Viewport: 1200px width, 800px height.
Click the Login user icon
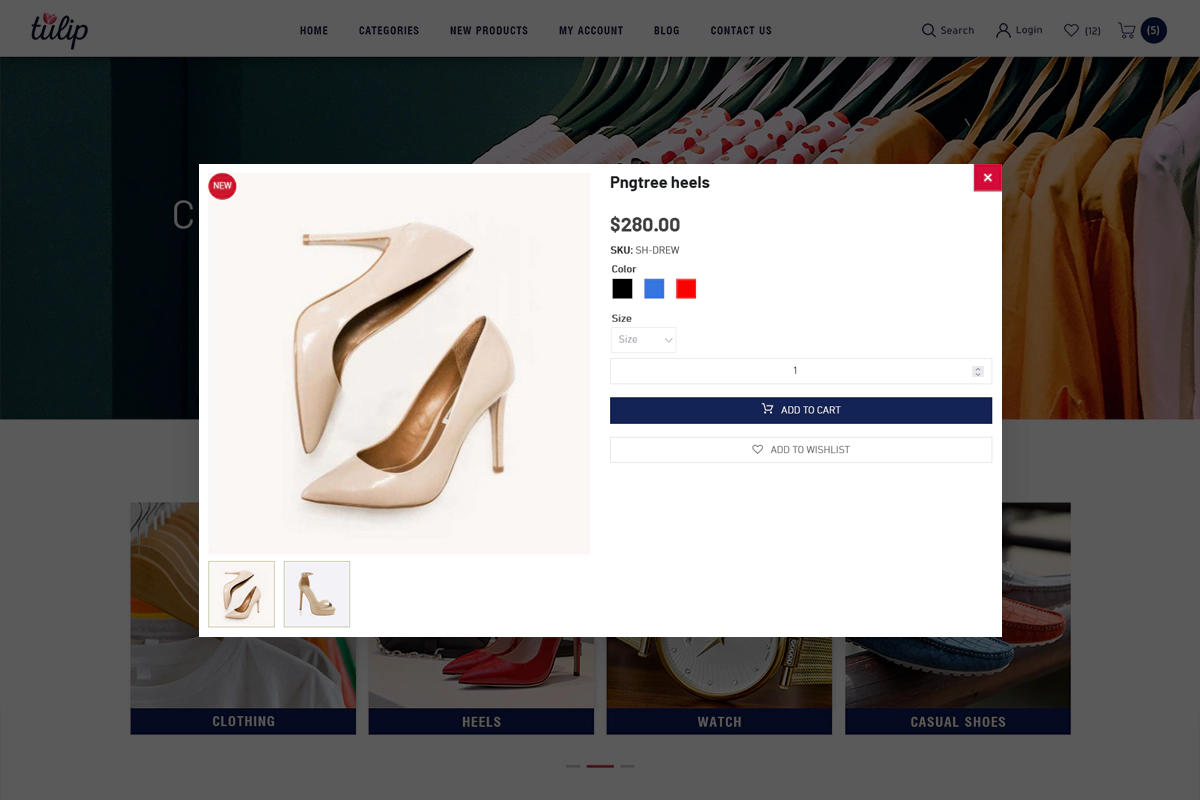[x=1003, y=30]
